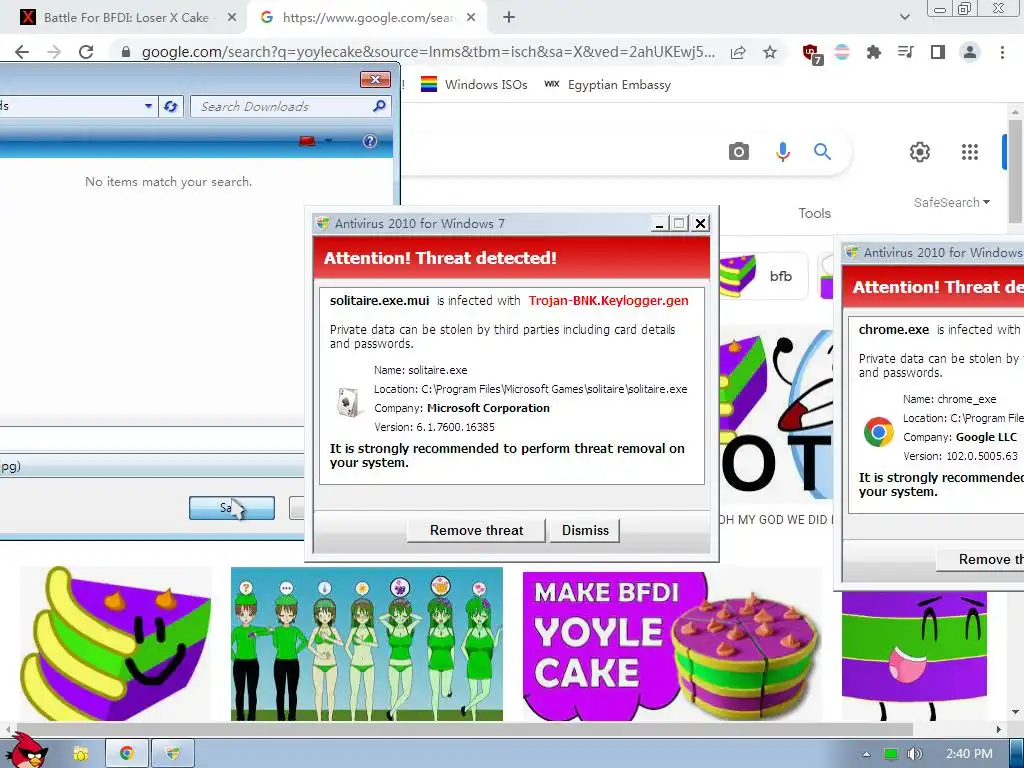Click Tools under the search bar
This screenshot has width=1024, height=768.
pos(814,213)
